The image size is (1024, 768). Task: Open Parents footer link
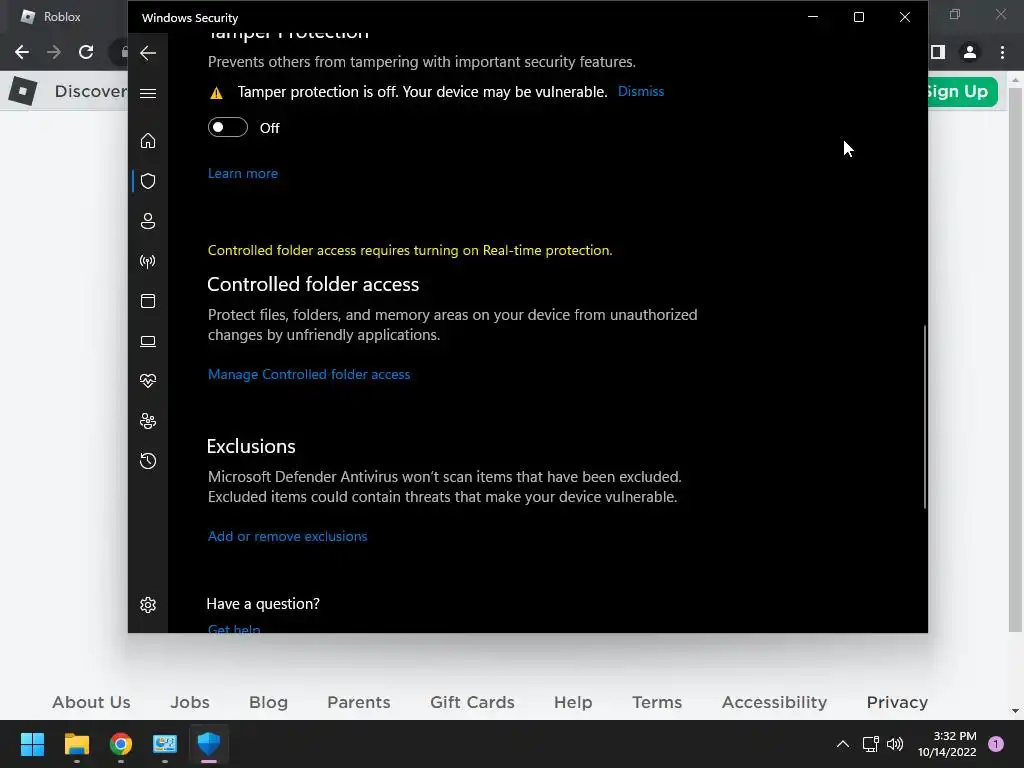[x=359, y=703]
